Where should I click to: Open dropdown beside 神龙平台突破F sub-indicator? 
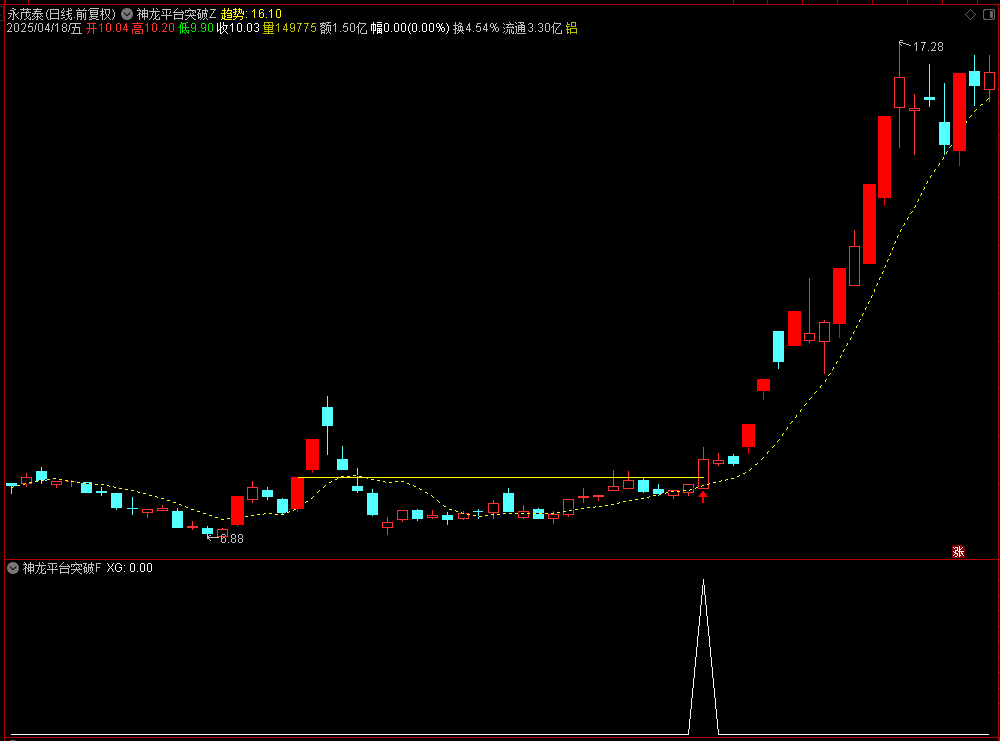pyautogui.click(x=13, y=568)
